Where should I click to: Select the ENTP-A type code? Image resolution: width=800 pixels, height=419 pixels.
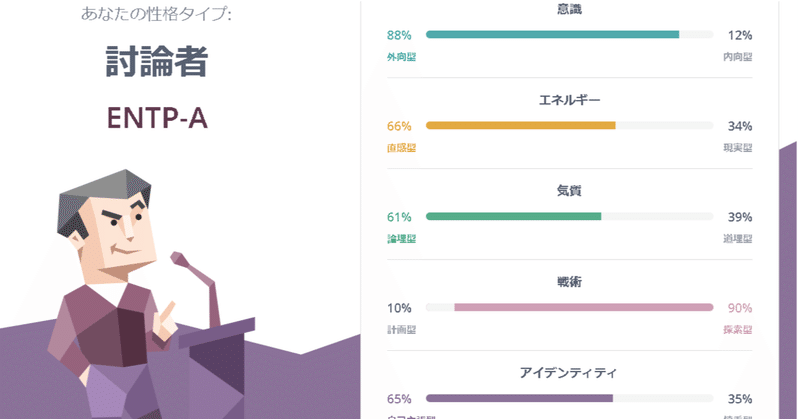pos(156,117)
